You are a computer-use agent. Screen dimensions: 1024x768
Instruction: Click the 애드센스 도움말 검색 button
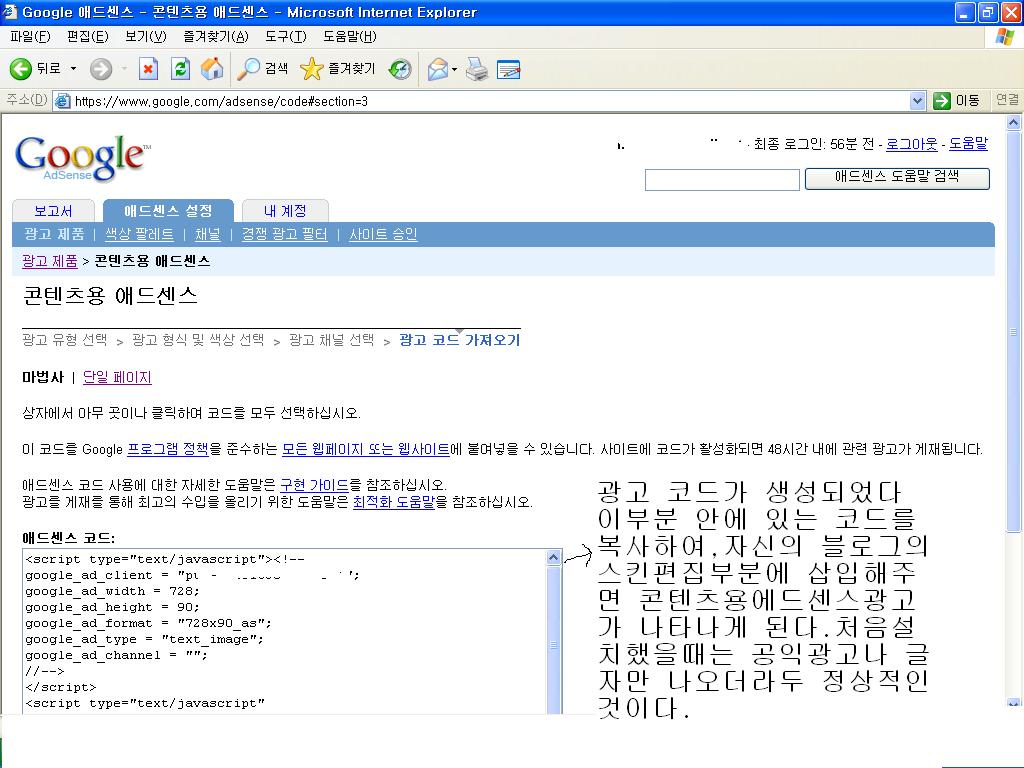(897, 178)
